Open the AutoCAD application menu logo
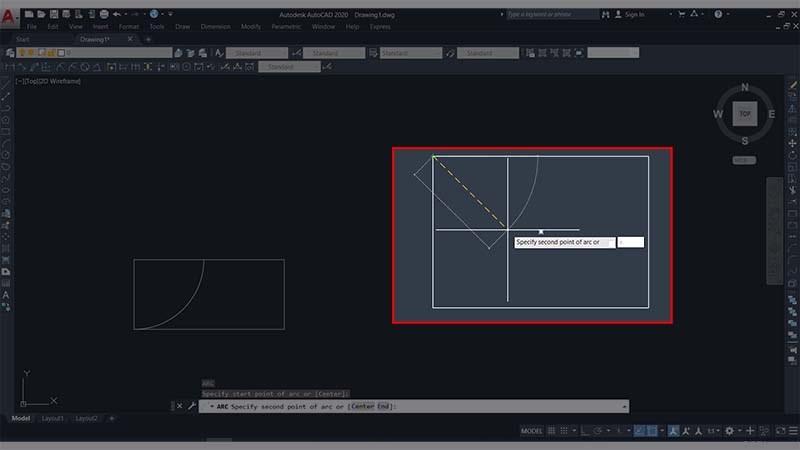This screenshot has height=450, width=800. (8, 16)
